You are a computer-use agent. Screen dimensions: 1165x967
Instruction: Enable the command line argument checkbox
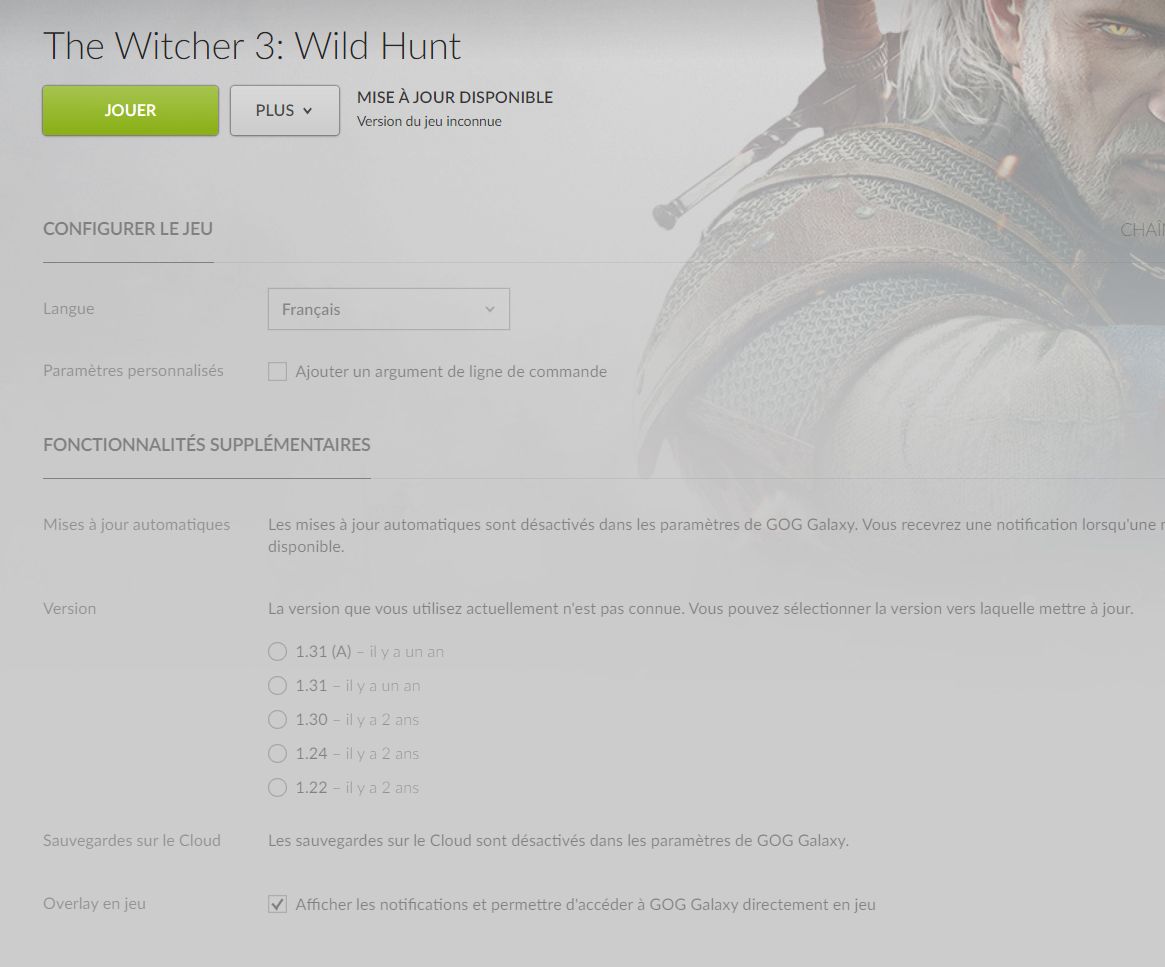coord(277,371)
